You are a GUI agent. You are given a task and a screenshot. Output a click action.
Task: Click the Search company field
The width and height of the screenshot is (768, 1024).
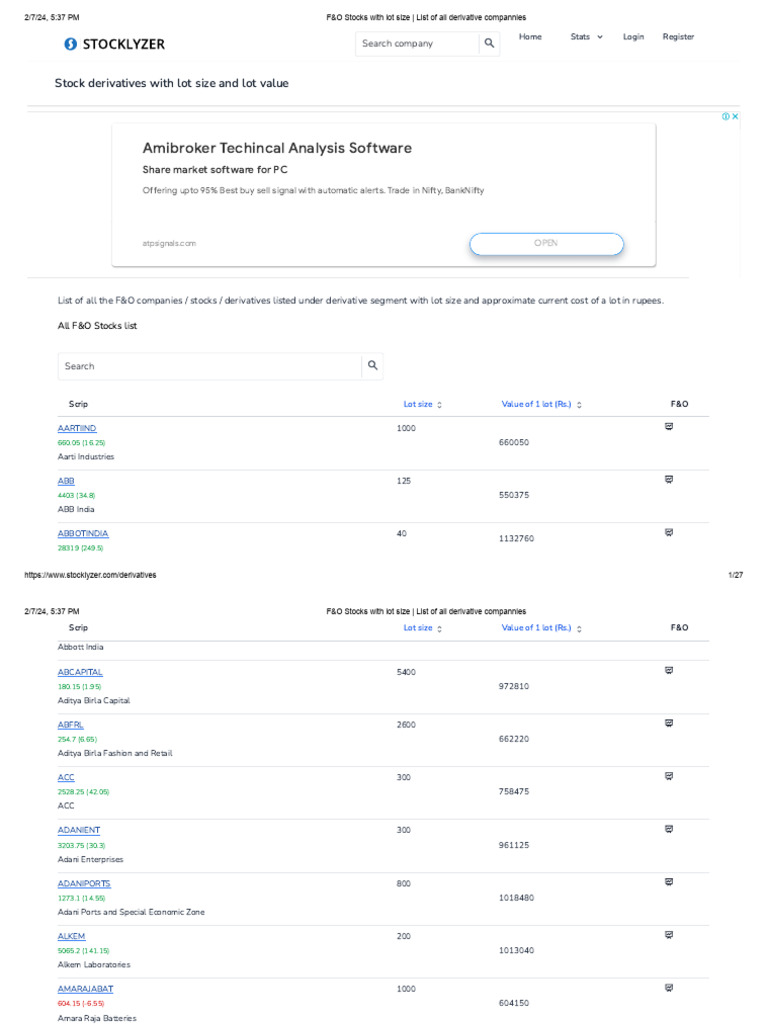(x=416, y=44)
